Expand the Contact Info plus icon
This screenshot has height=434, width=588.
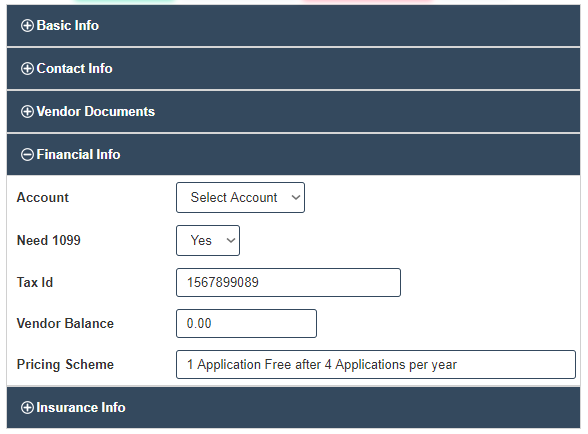27,69
